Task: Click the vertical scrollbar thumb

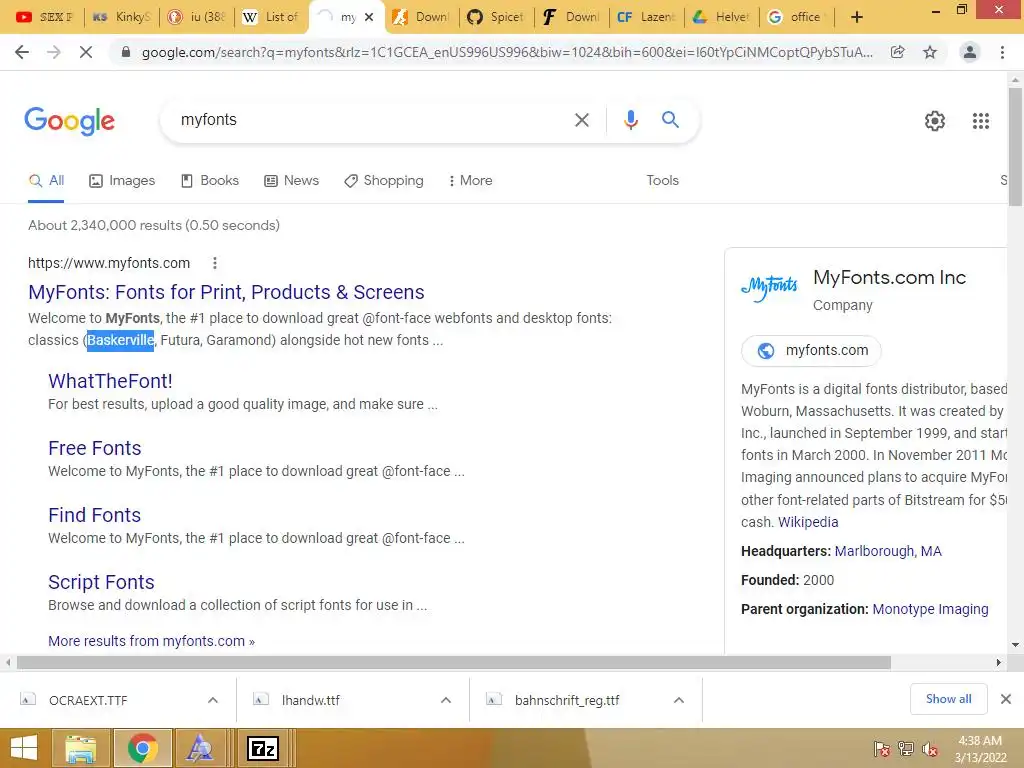Action: [x=1016, y=147]
